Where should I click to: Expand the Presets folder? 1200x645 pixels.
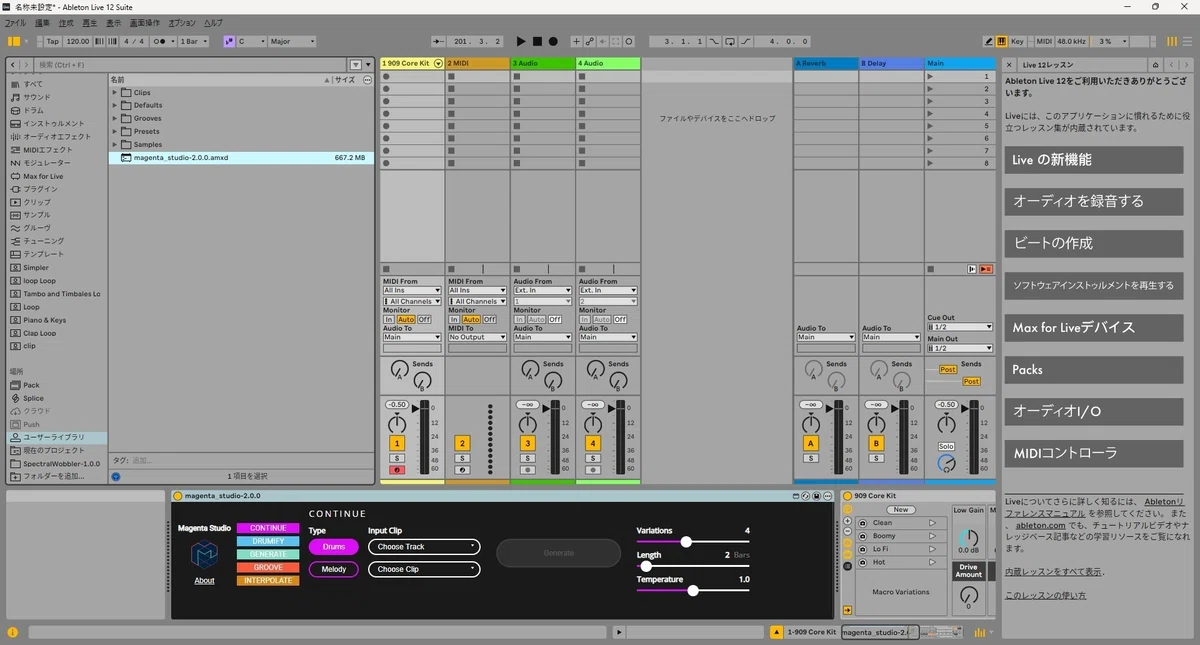point(116,131)
